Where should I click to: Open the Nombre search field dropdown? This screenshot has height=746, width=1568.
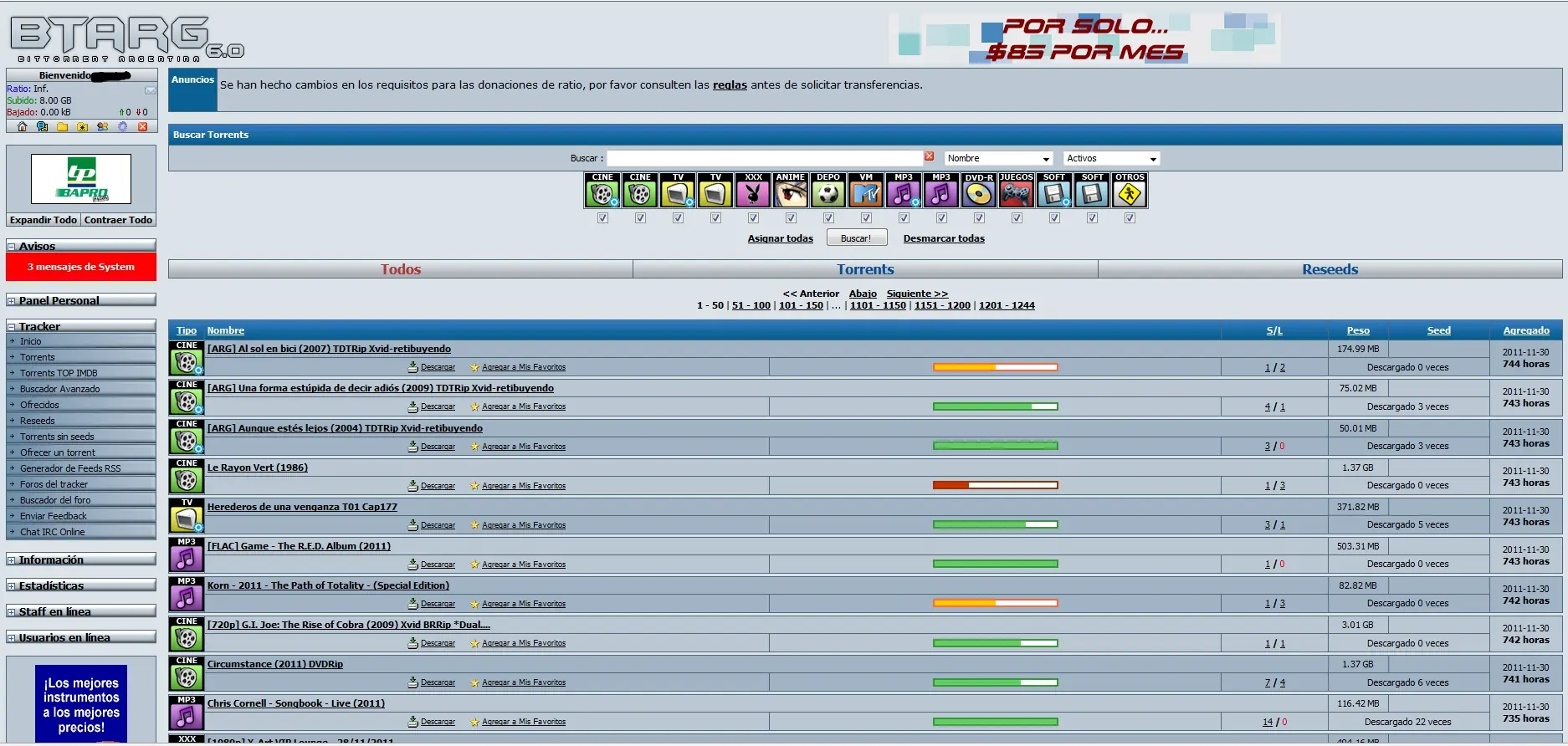[998, 158]
